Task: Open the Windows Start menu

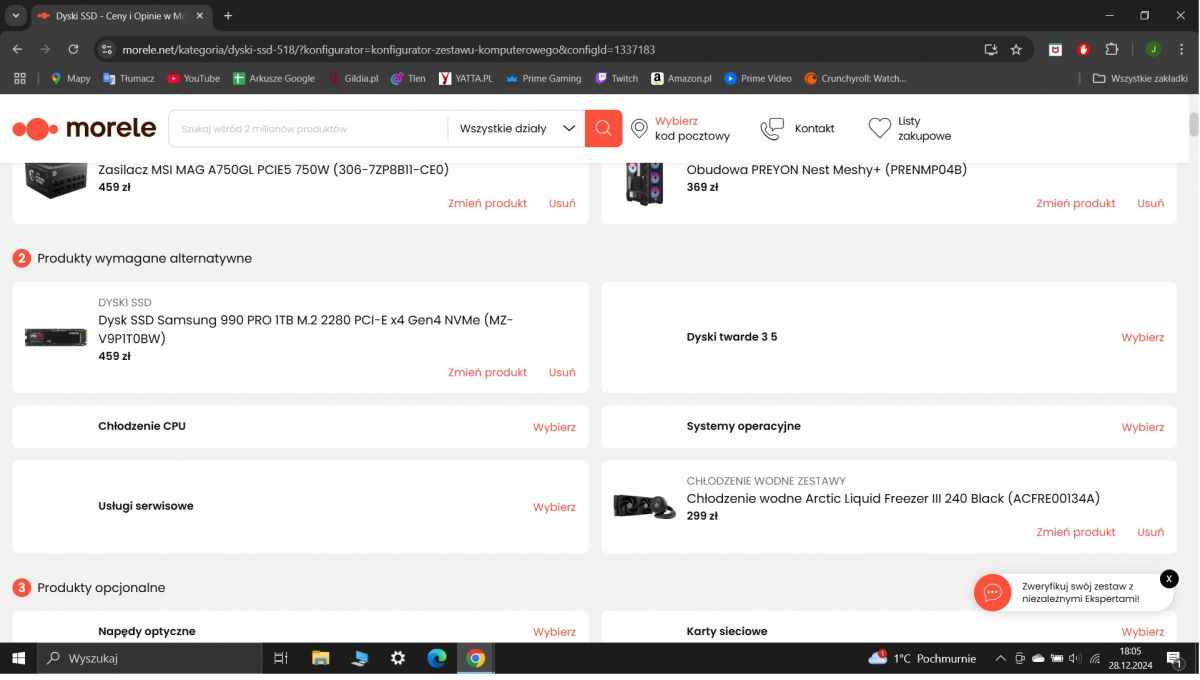Action: (18, 658)
